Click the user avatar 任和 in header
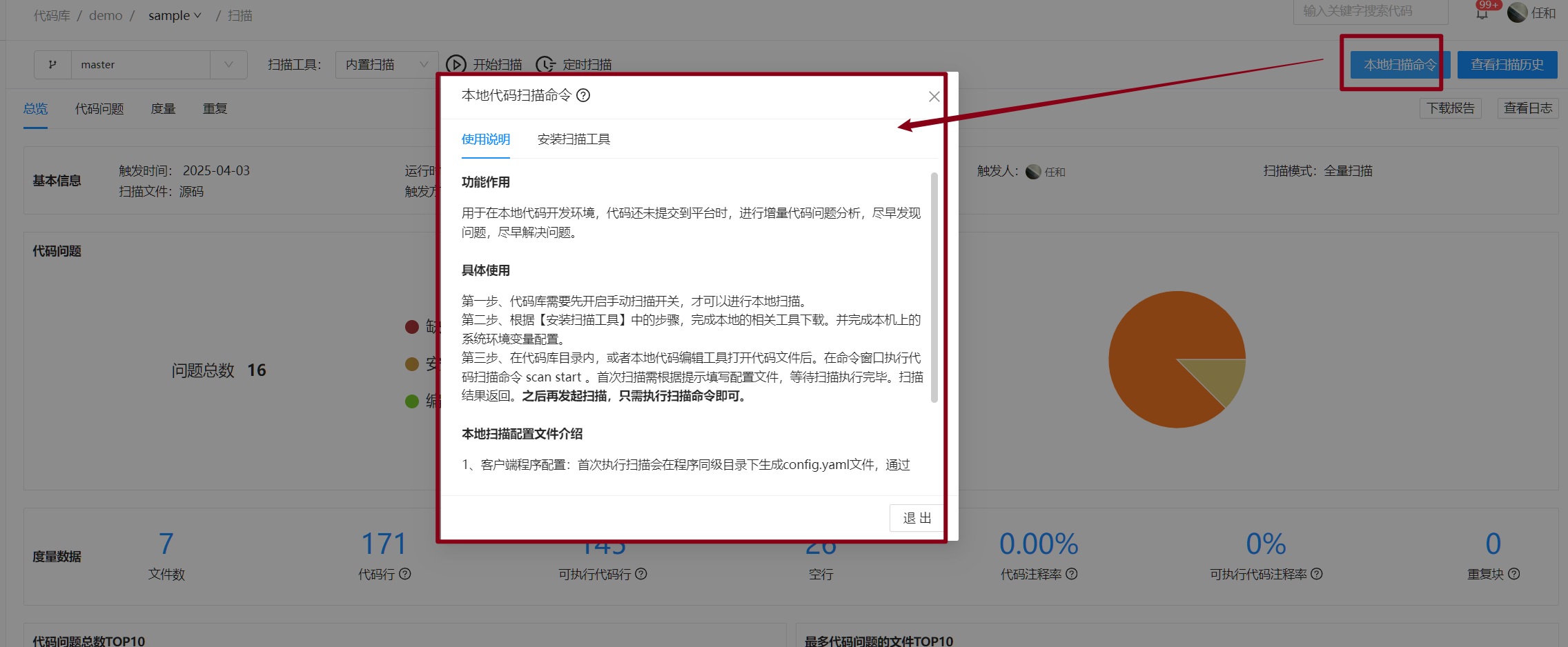 coord(1517,12)
